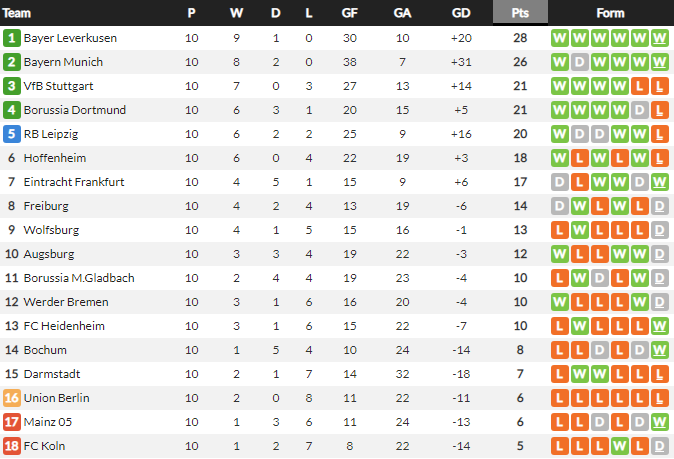Image resolution: width=674 pixels, height=459 pixels.
Task: Click RB Leipzig's blue position 5 badge
Action: pyautogui.click(x=12, y=134)
